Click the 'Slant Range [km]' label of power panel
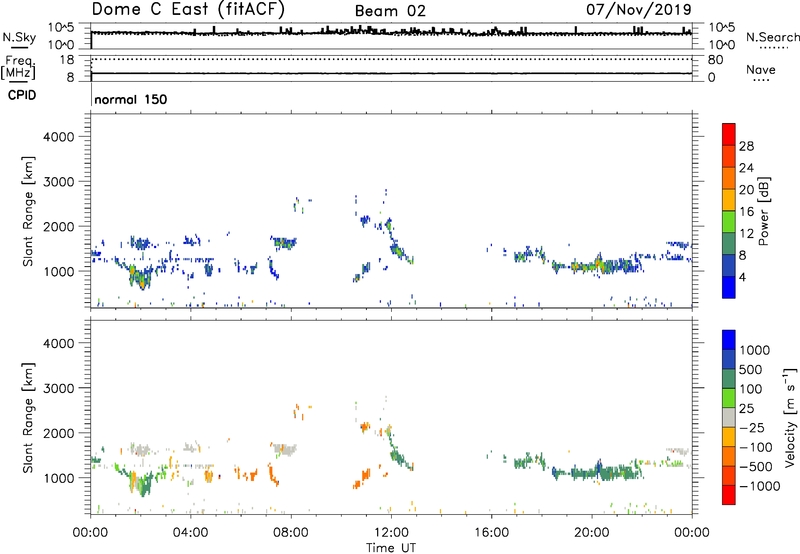800x554 pixels. pyautogui.click(x=28, y=211)
